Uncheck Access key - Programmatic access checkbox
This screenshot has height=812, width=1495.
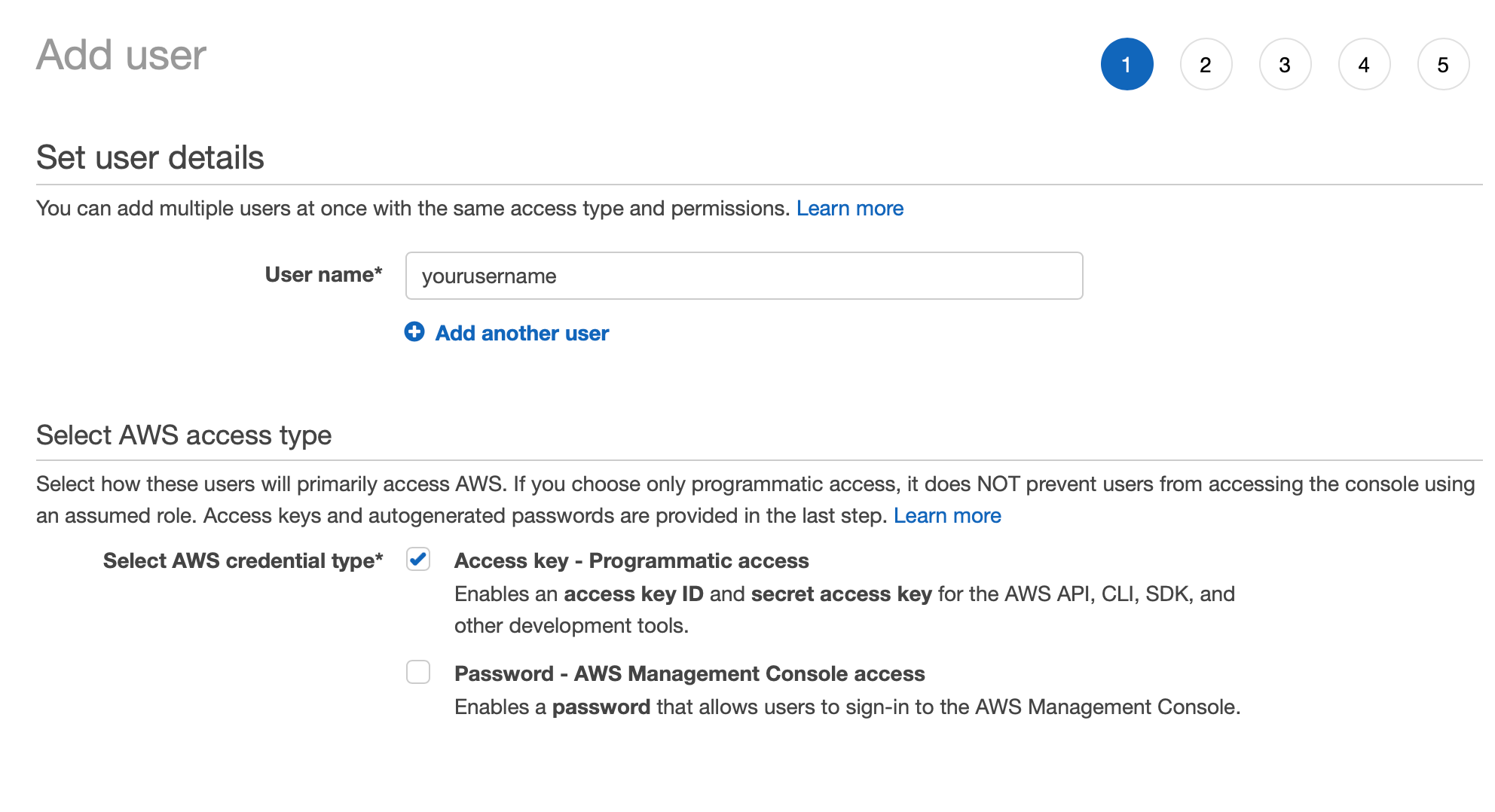coord(418,559)
